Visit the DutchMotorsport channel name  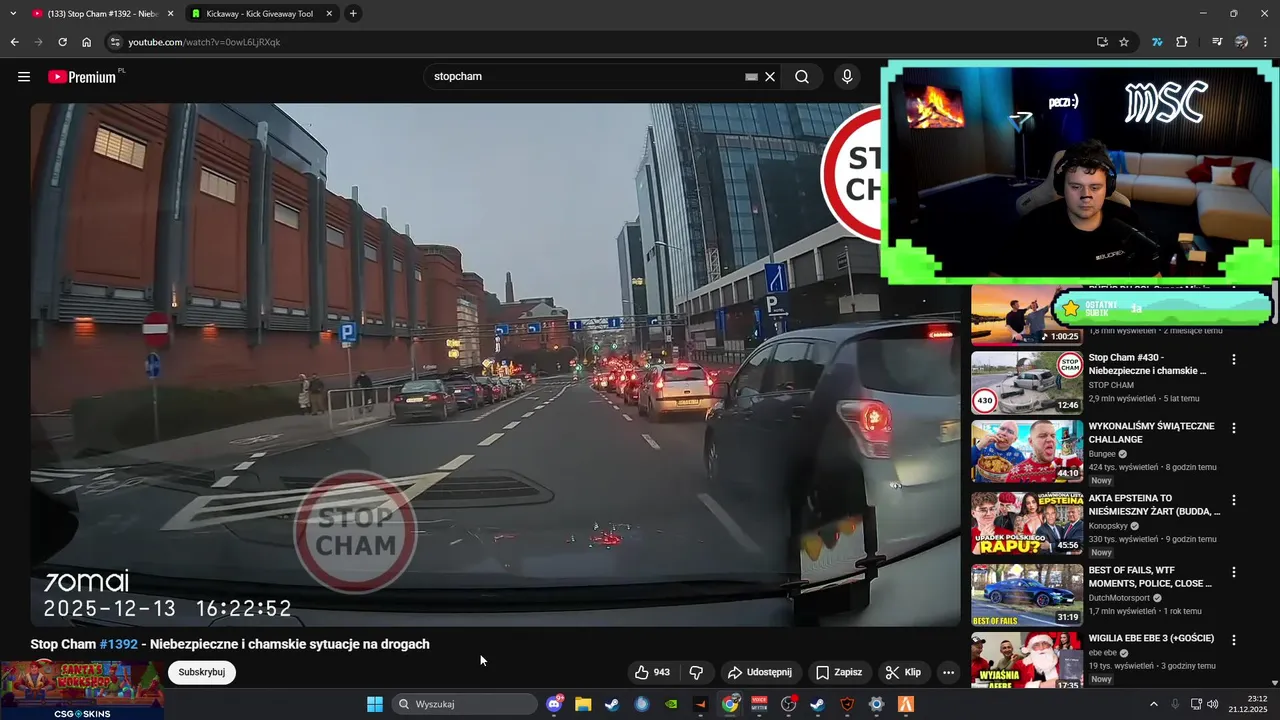(1121, 598)
